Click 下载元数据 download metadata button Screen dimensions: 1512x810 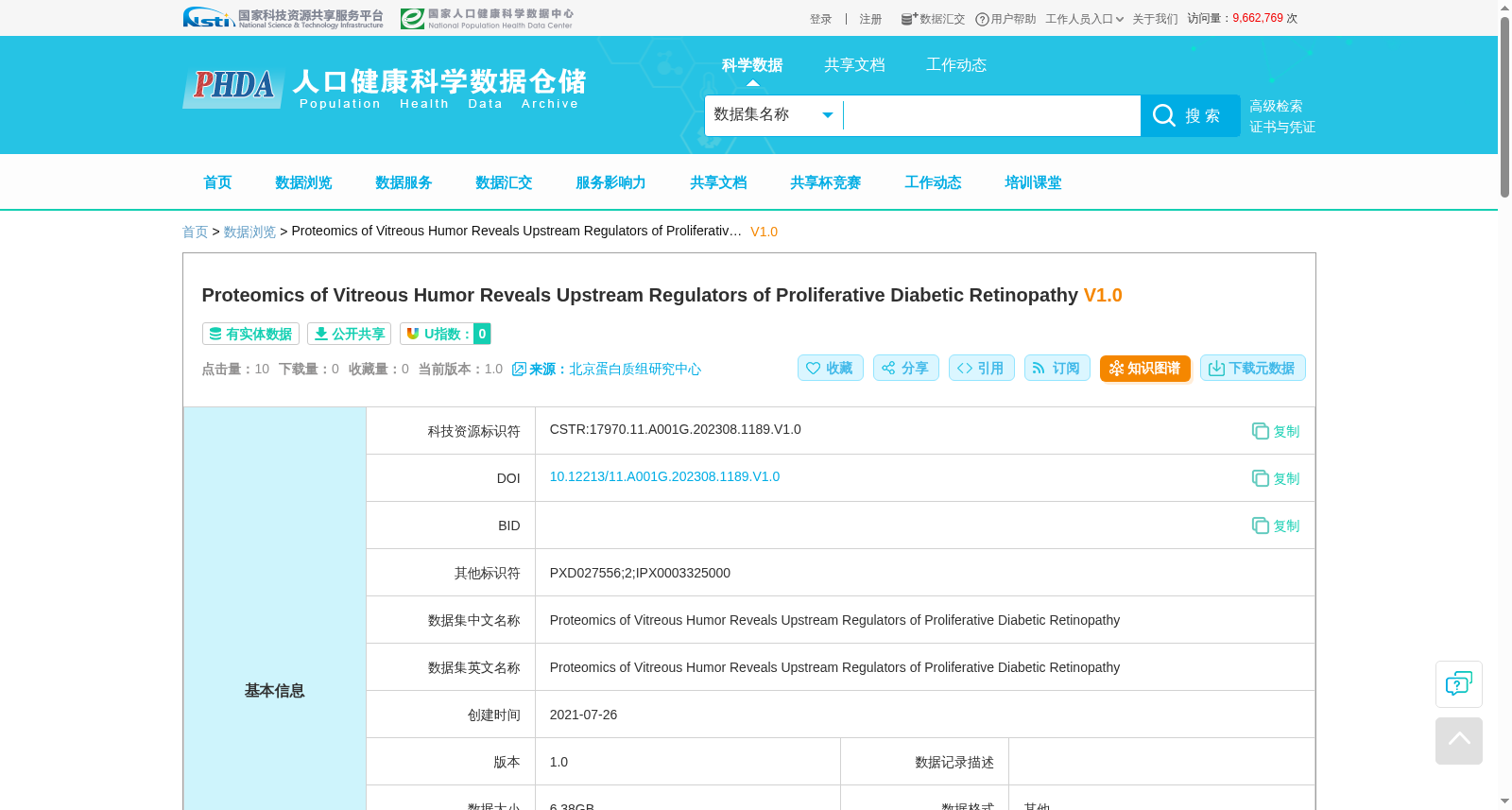coord(1252,368)
